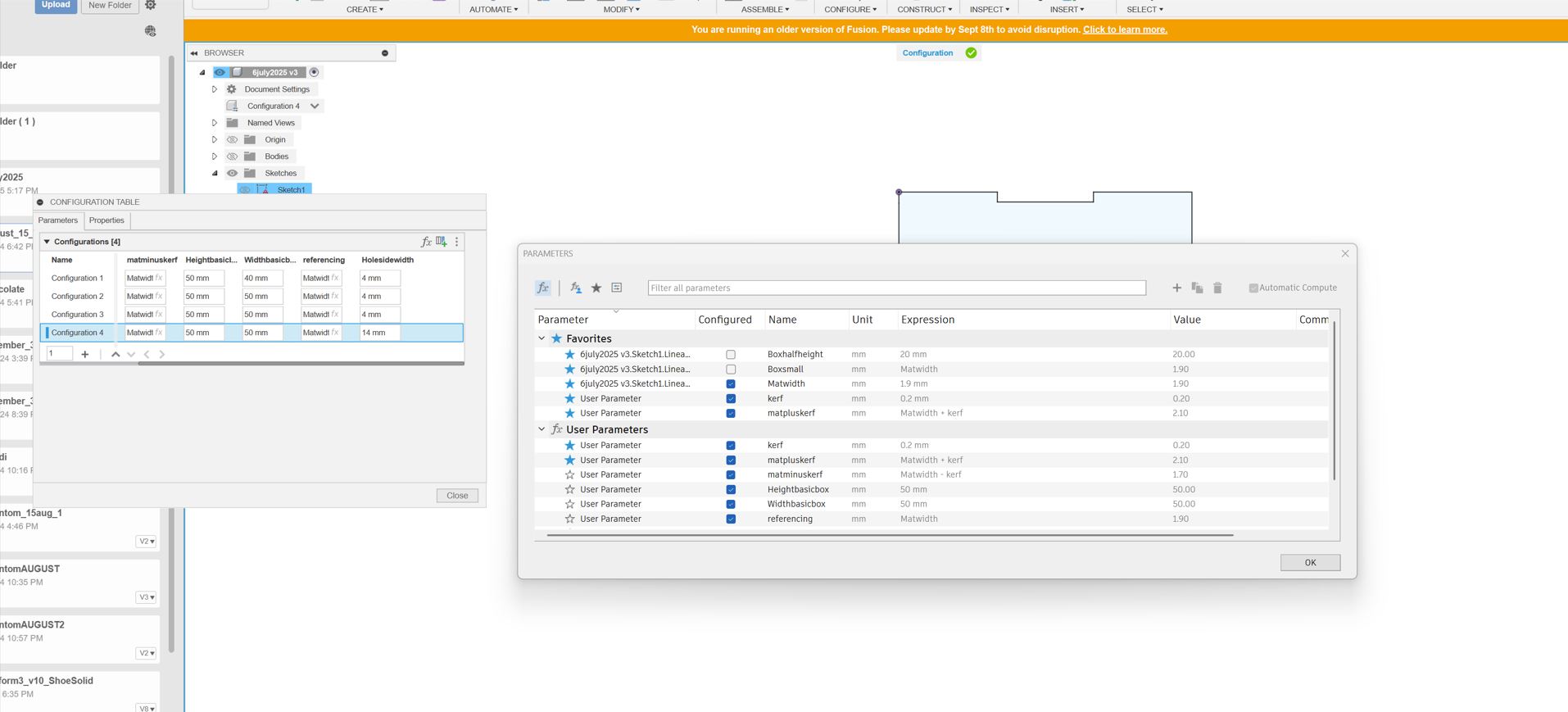Click the Document Settings gear icon
The image size is (1568, 712).
(x=232, y=89)
